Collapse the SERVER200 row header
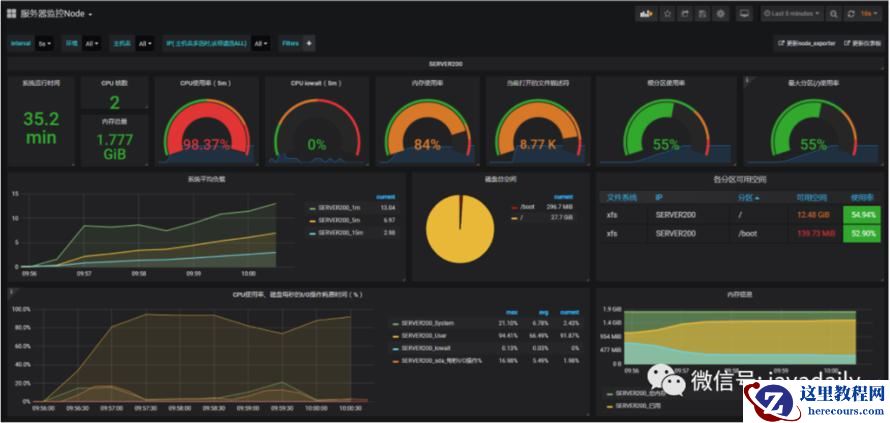Viewport: 890px width, 423px height. (x=446, y=64)
